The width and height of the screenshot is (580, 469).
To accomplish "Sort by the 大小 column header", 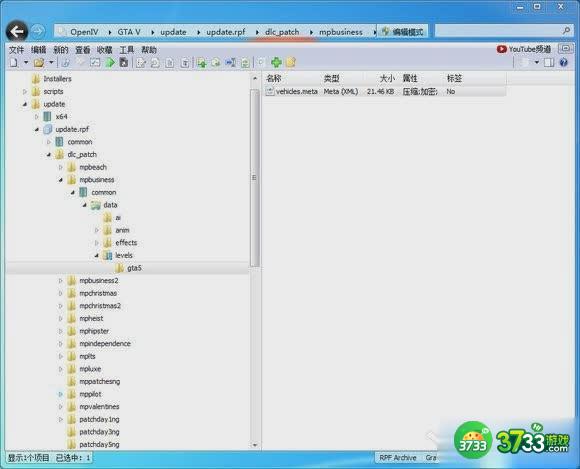I will coord(387,78).
